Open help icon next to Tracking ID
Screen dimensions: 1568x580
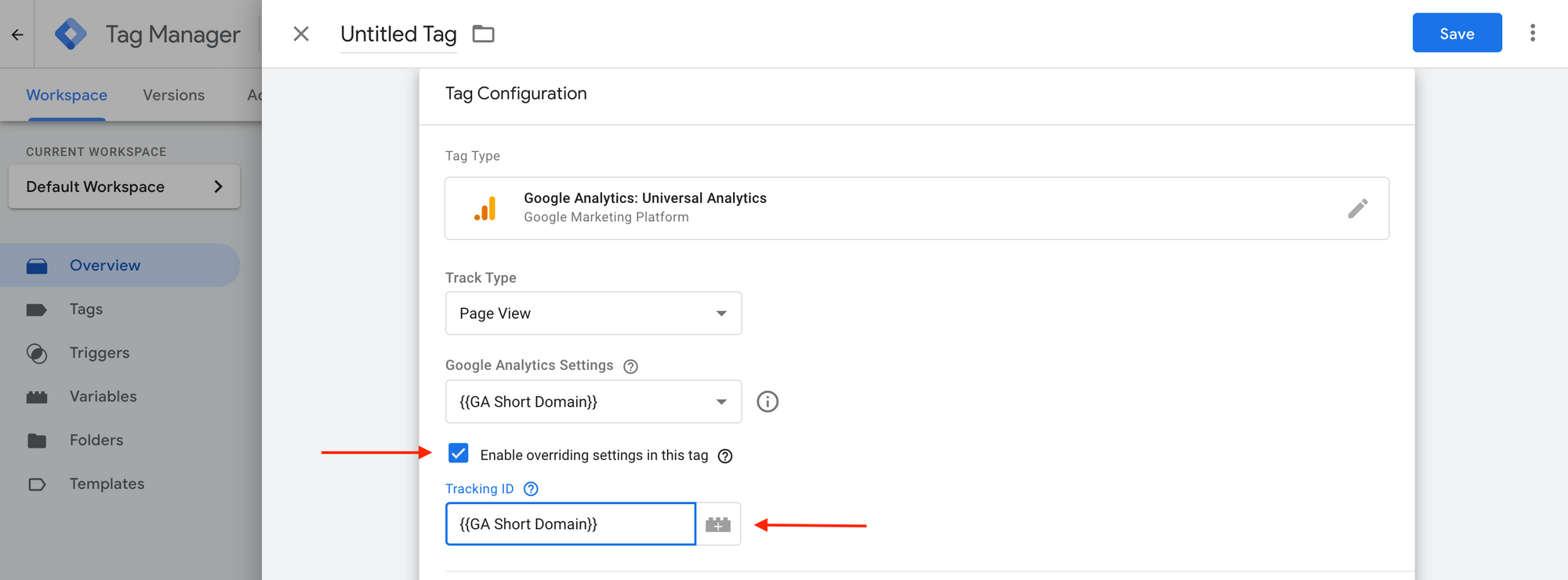(x=531, y=489)
